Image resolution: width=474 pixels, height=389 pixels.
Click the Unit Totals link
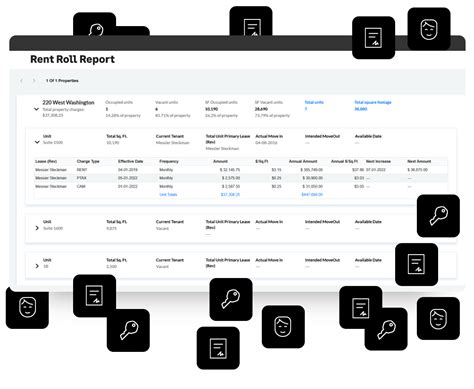[168, 194]
